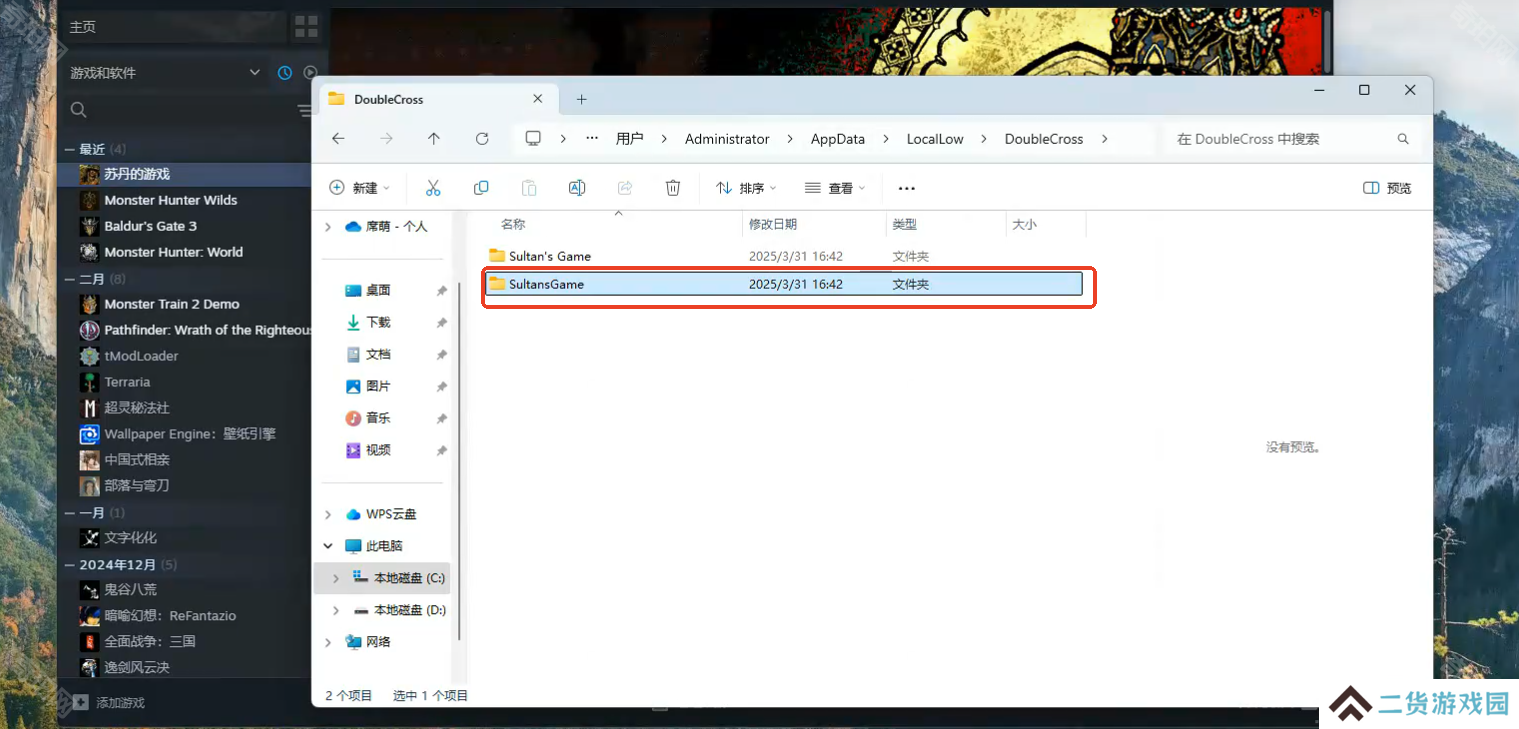1519x729 pixels.
Task: Open the View (查看) dropdown
Action: pos(835,188)
